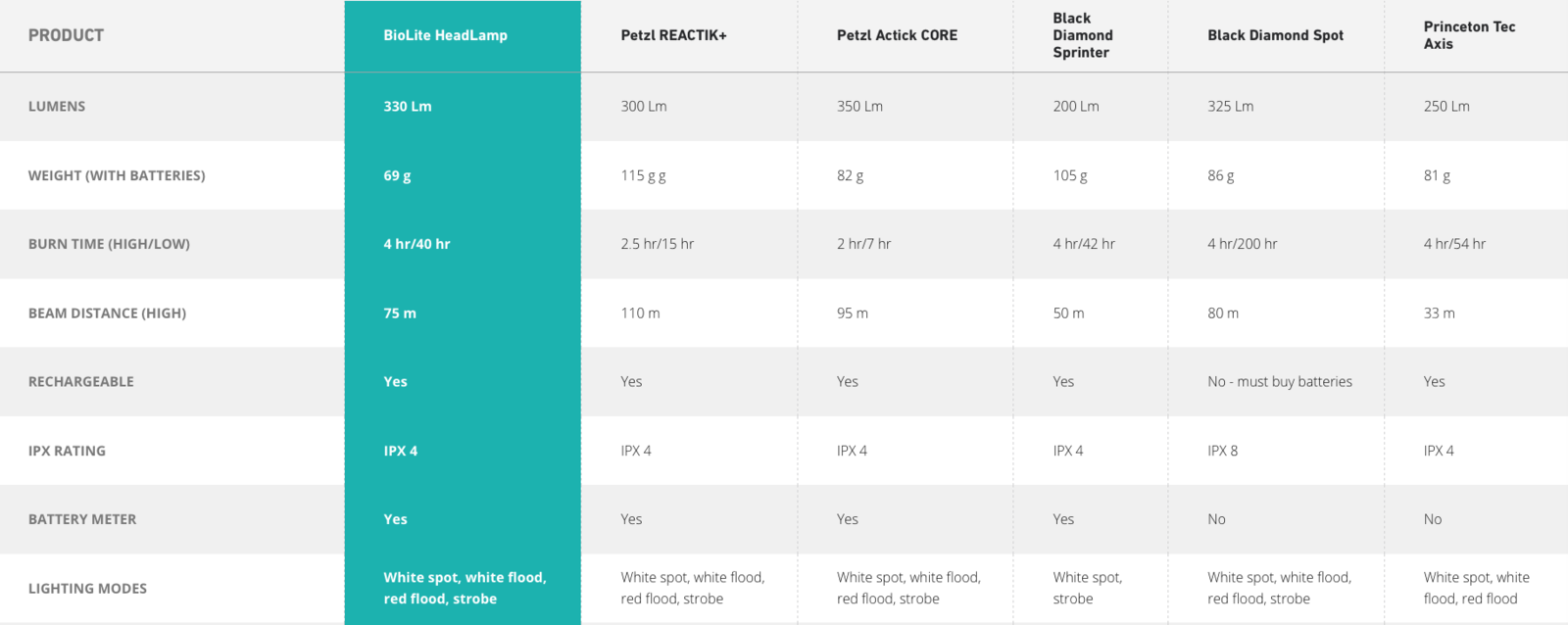Click the IPX 8 rating cell
The height and width of the screenshot is (625, 1568).
[1223, 451]
